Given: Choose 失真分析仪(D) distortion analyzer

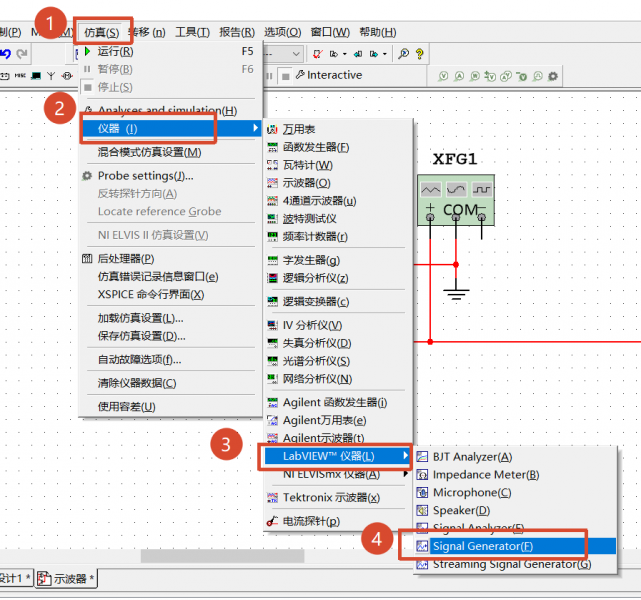Looking at the screenshot, I should pos(338,343).
